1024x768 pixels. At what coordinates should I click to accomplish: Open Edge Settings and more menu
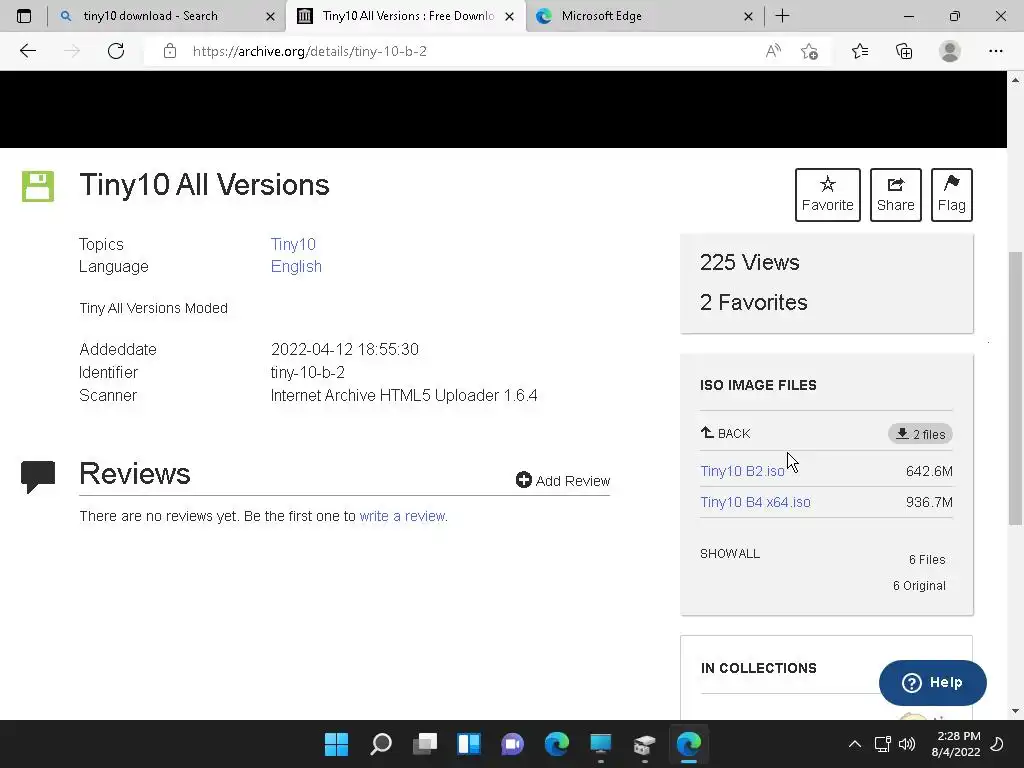click(x=995, y=51)
